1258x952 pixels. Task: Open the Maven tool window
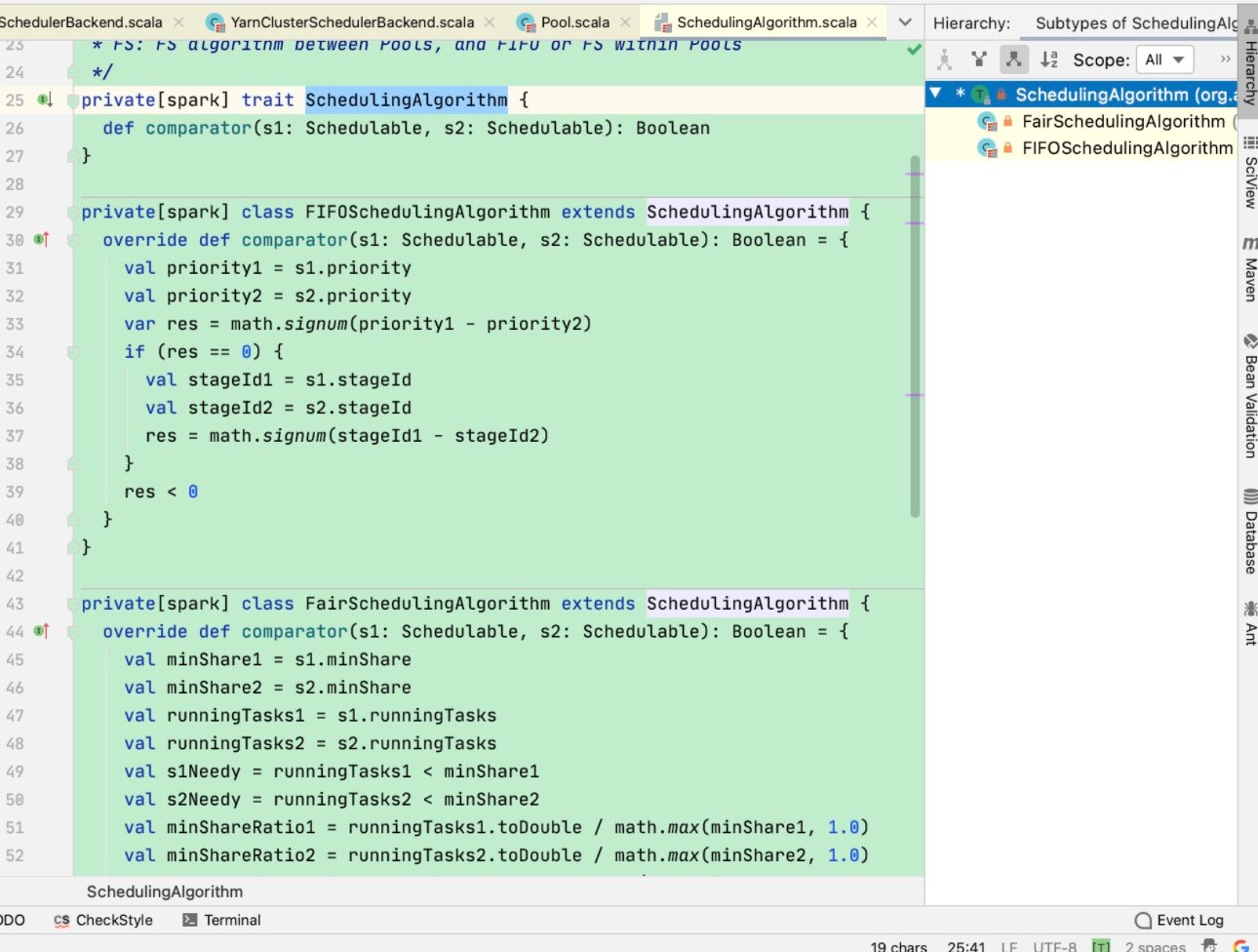click(1249, 269)
